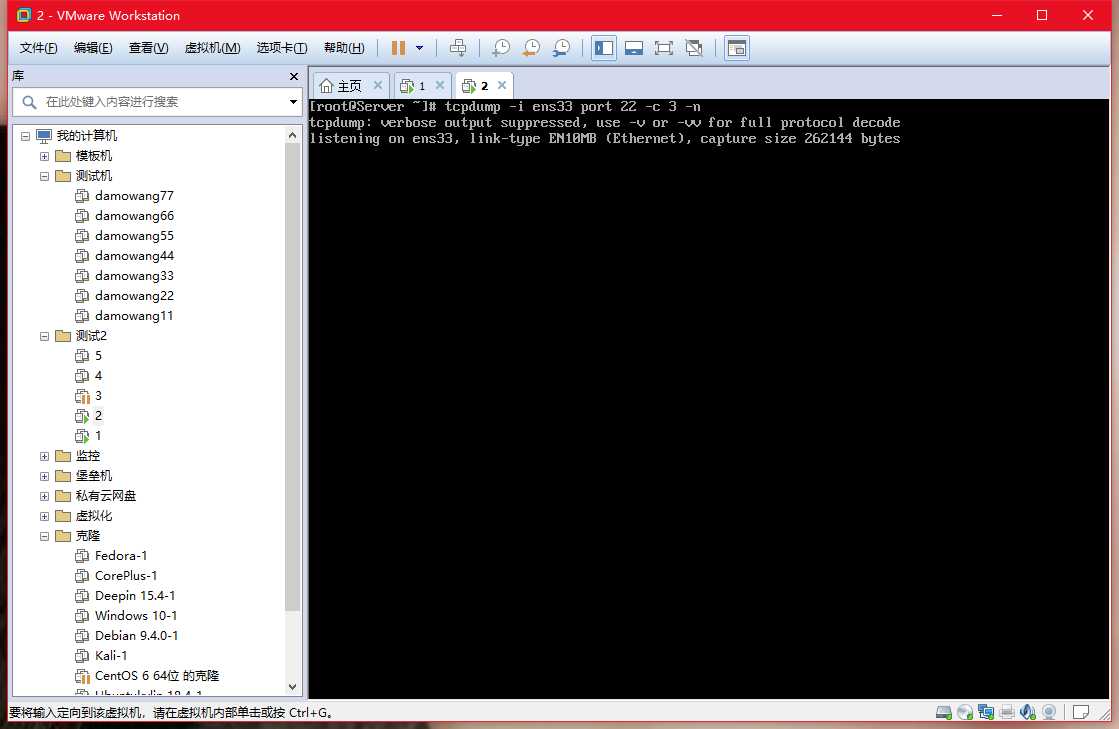
Task: Expand the 堡垒机 folder
Action: 44,475
